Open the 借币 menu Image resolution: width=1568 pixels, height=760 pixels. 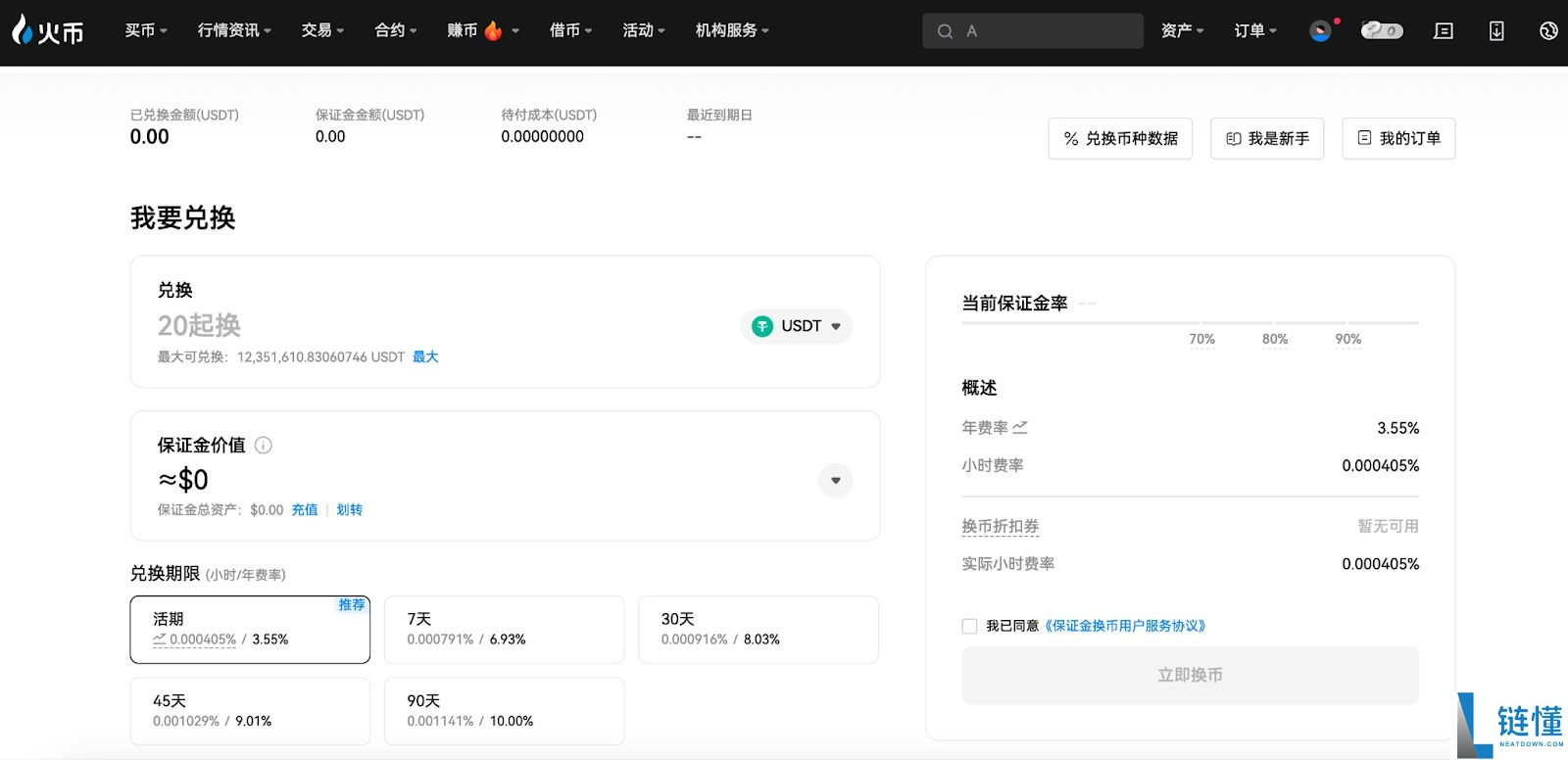pos(570,30)
